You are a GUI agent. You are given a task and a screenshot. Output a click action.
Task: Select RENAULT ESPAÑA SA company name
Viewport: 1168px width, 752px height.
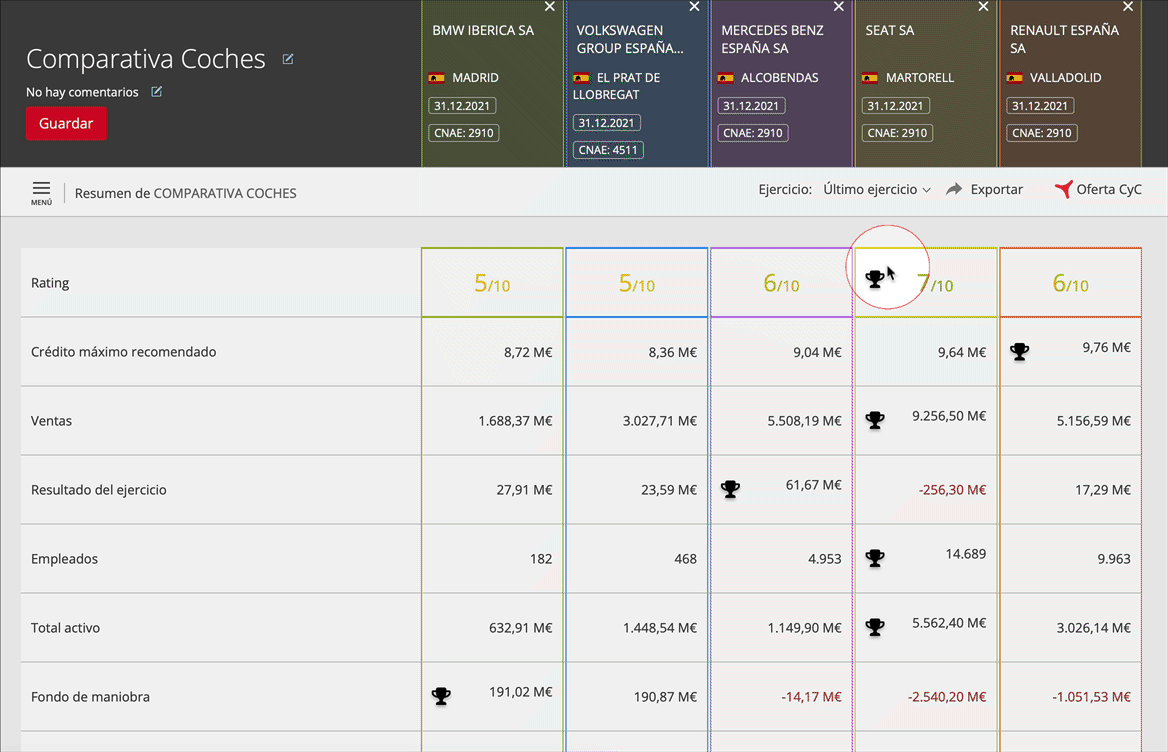point(1064,39)
